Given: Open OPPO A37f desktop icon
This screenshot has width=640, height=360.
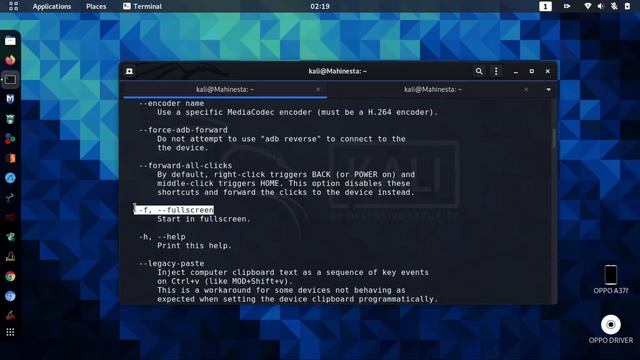Looking at the screenshot, I should 611,279.
